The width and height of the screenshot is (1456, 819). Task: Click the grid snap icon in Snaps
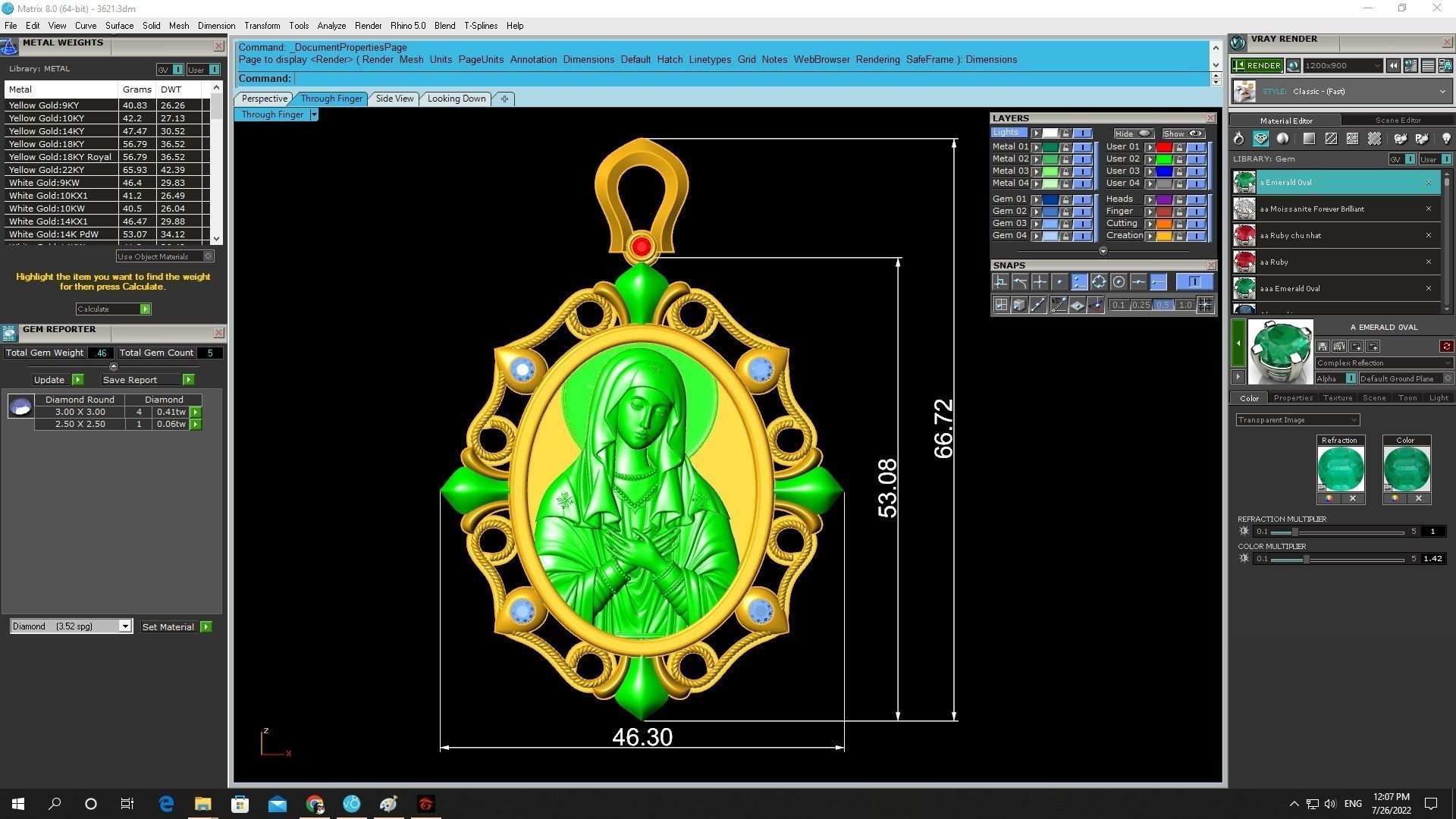coord(1205,305)
